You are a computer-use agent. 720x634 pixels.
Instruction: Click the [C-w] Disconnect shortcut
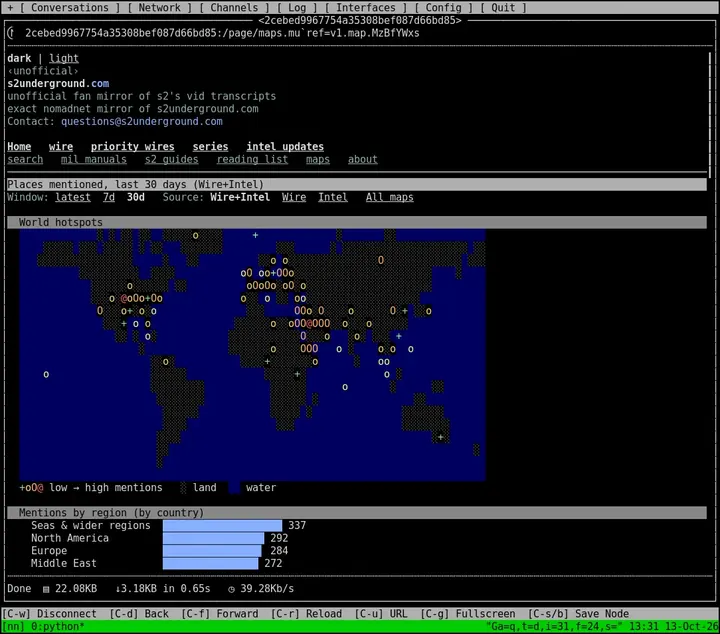click(50, 614)
